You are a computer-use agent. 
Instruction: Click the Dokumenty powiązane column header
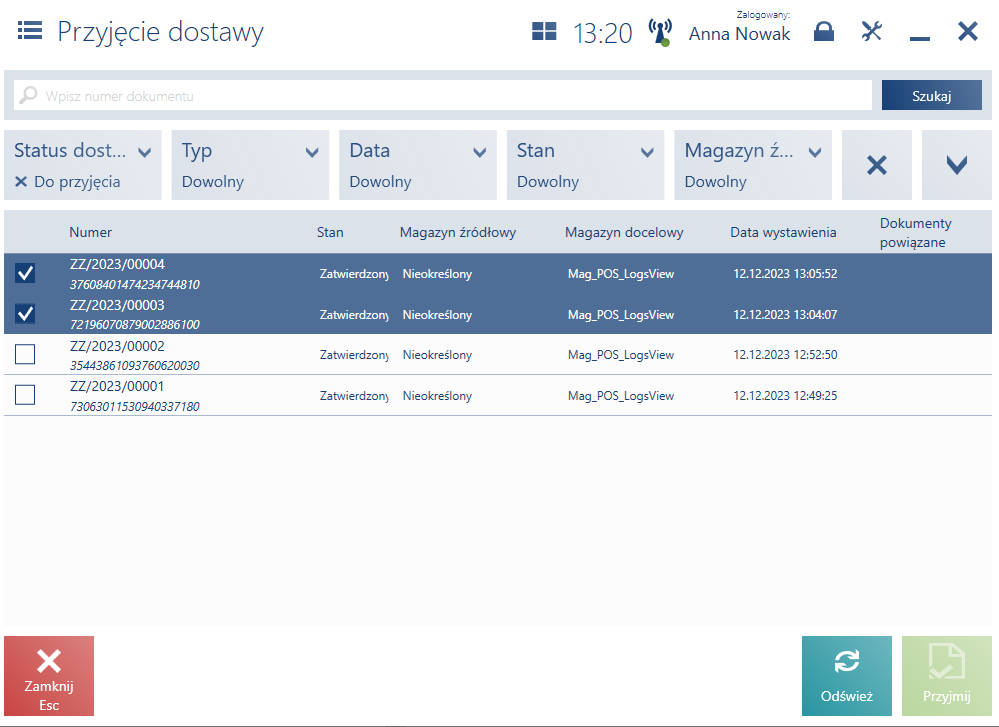916,233
